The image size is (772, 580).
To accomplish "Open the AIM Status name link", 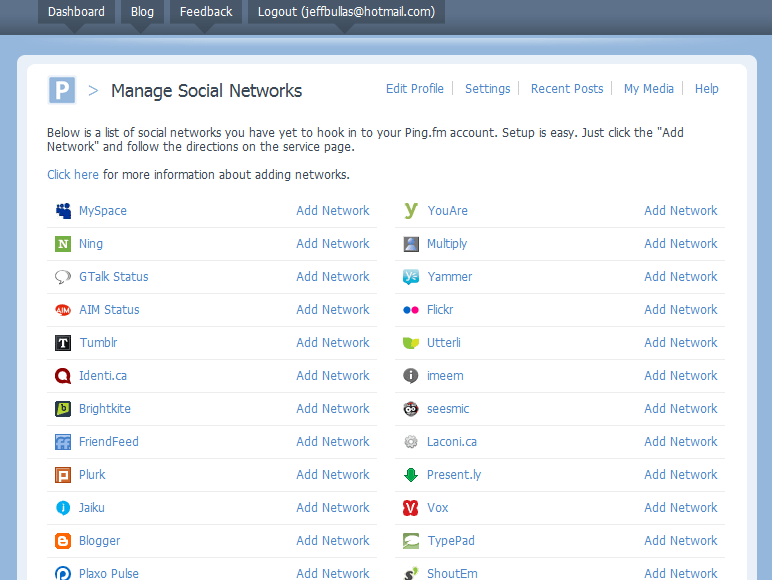I will [109, 310].
